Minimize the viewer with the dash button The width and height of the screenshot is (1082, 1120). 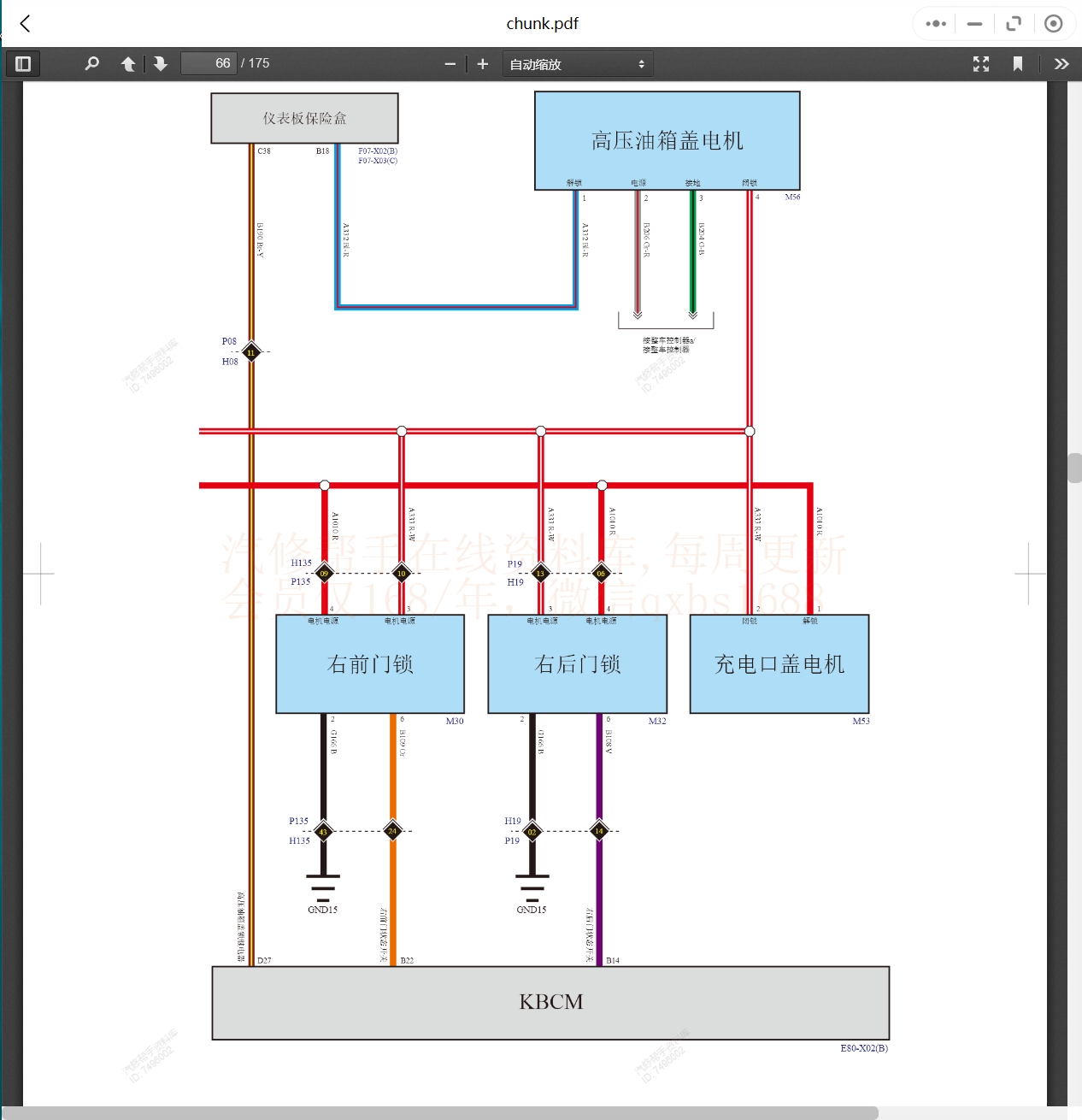[x=974, y=24]
